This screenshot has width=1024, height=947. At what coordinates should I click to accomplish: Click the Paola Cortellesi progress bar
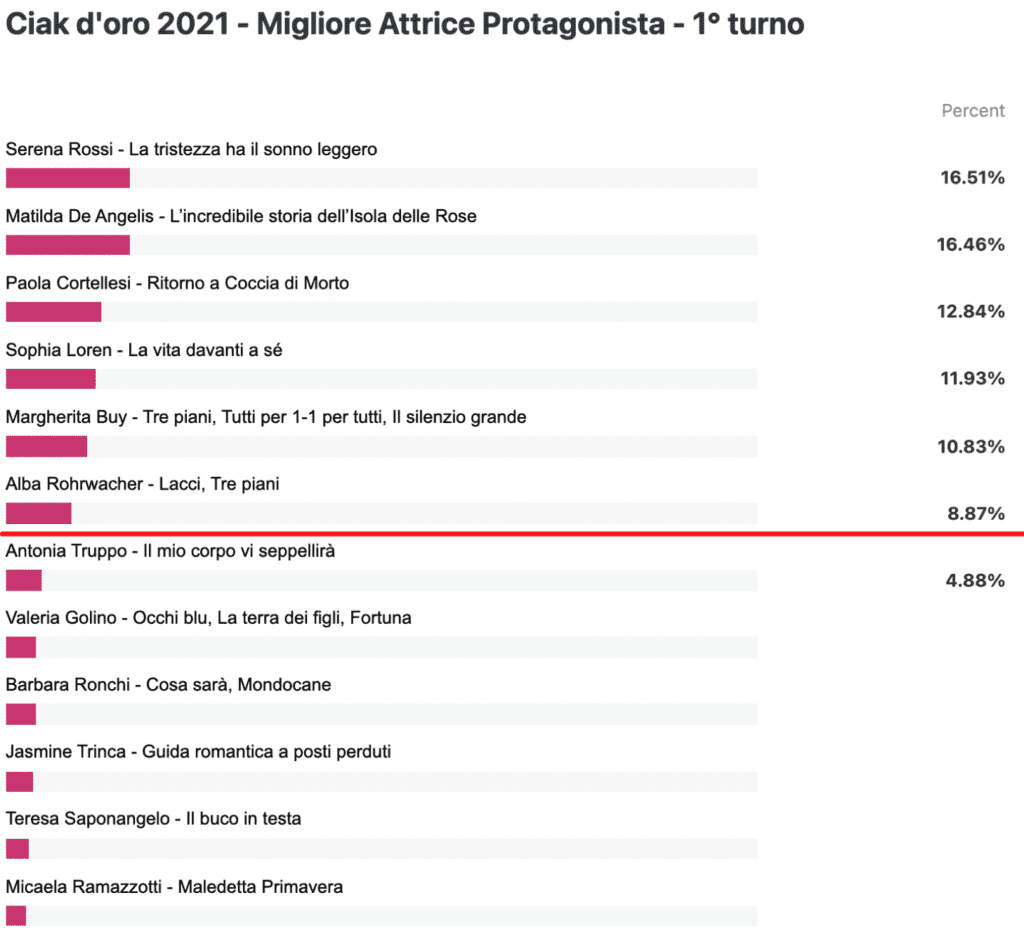381,312
